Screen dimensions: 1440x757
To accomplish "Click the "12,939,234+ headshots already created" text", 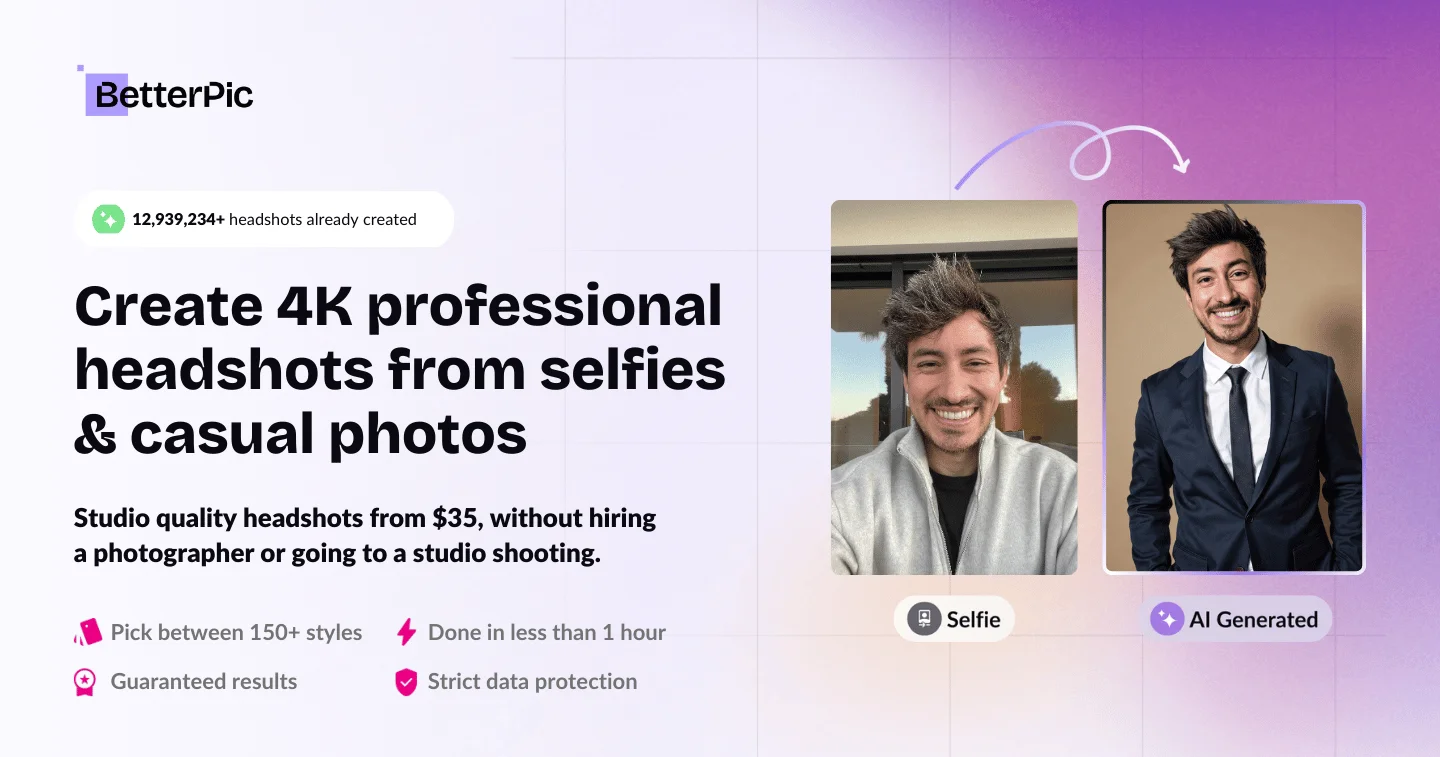I will [x=274, y=219].
